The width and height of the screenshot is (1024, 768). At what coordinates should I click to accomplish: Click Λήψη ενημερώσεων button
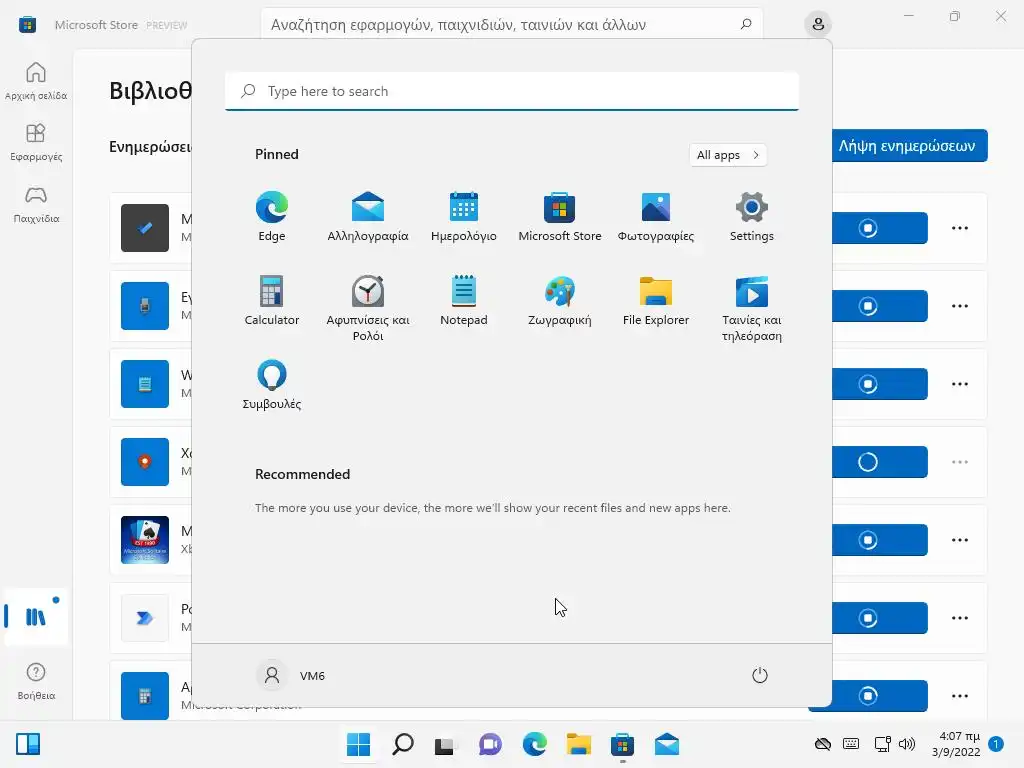click(909, 146)
